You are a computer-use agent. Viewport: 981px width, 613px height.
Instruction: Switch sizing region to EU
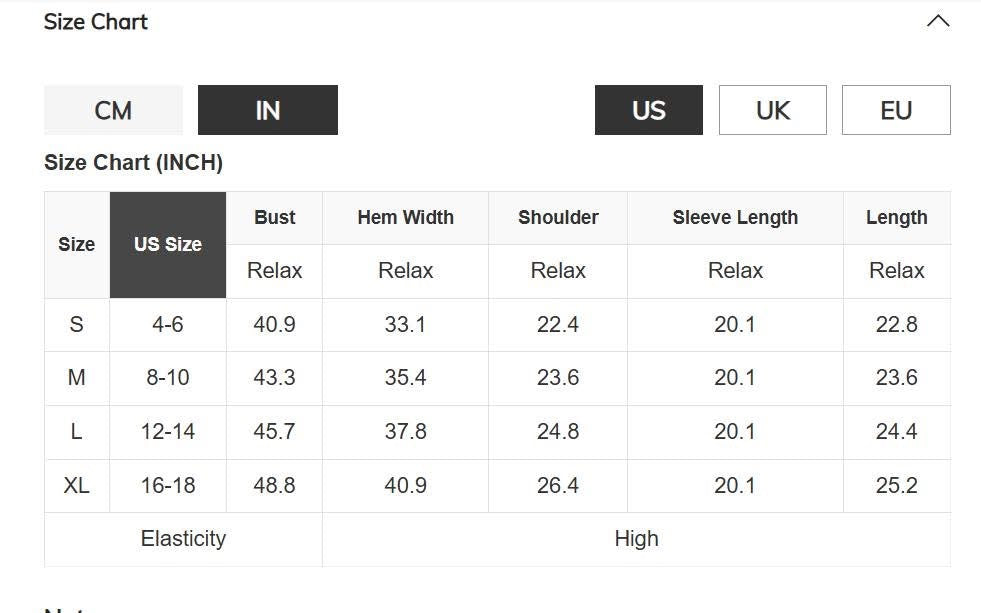(895, 110)
